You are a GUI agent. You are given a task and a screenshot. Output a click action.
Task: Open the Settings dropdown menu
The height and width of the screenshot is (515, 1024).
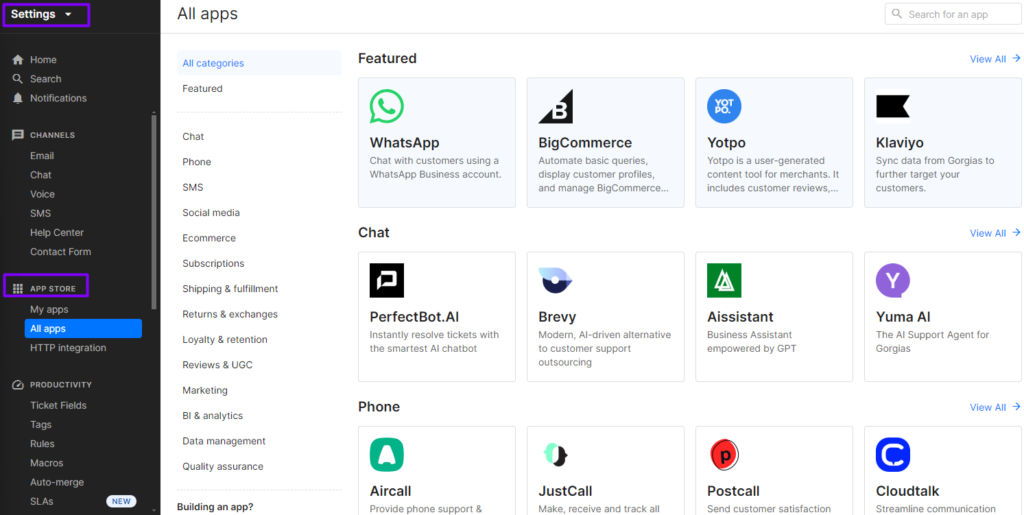pyautogui.click(x=42, y=14)
